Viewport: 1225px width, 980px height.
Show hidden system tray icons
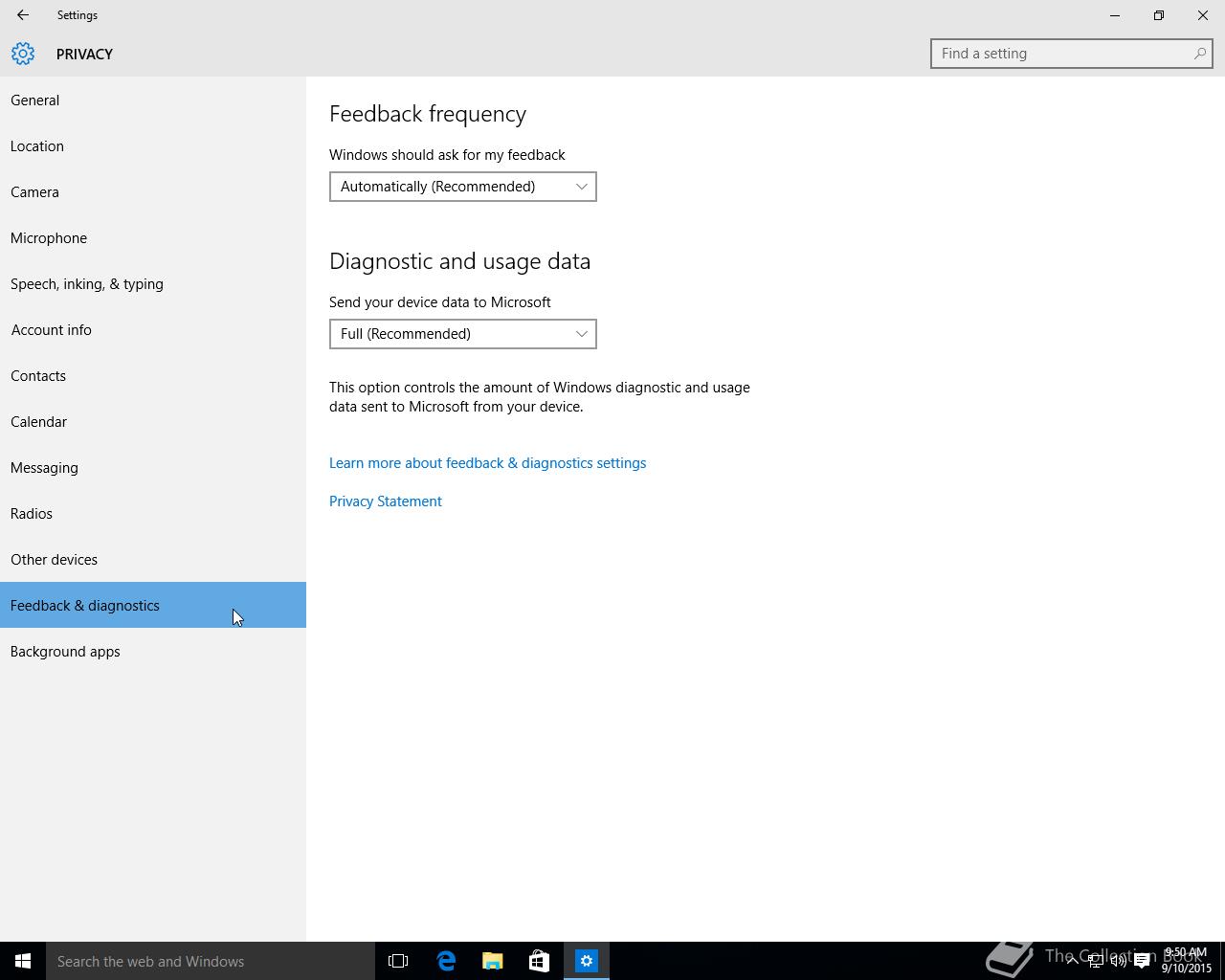click(x=1072, y=961)
